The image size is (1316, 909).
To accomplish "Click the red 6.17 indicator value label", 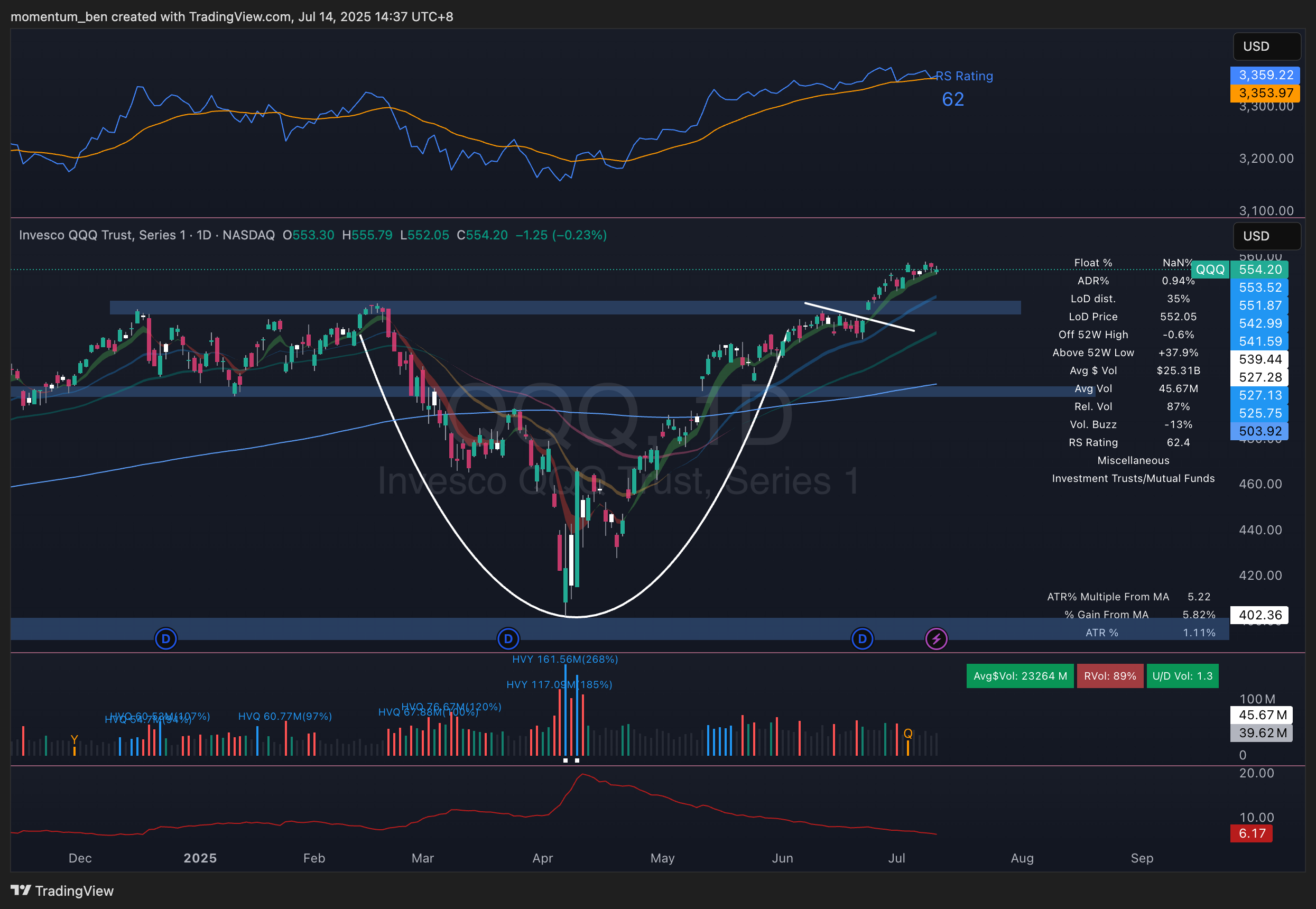I will coord(1252,834).
